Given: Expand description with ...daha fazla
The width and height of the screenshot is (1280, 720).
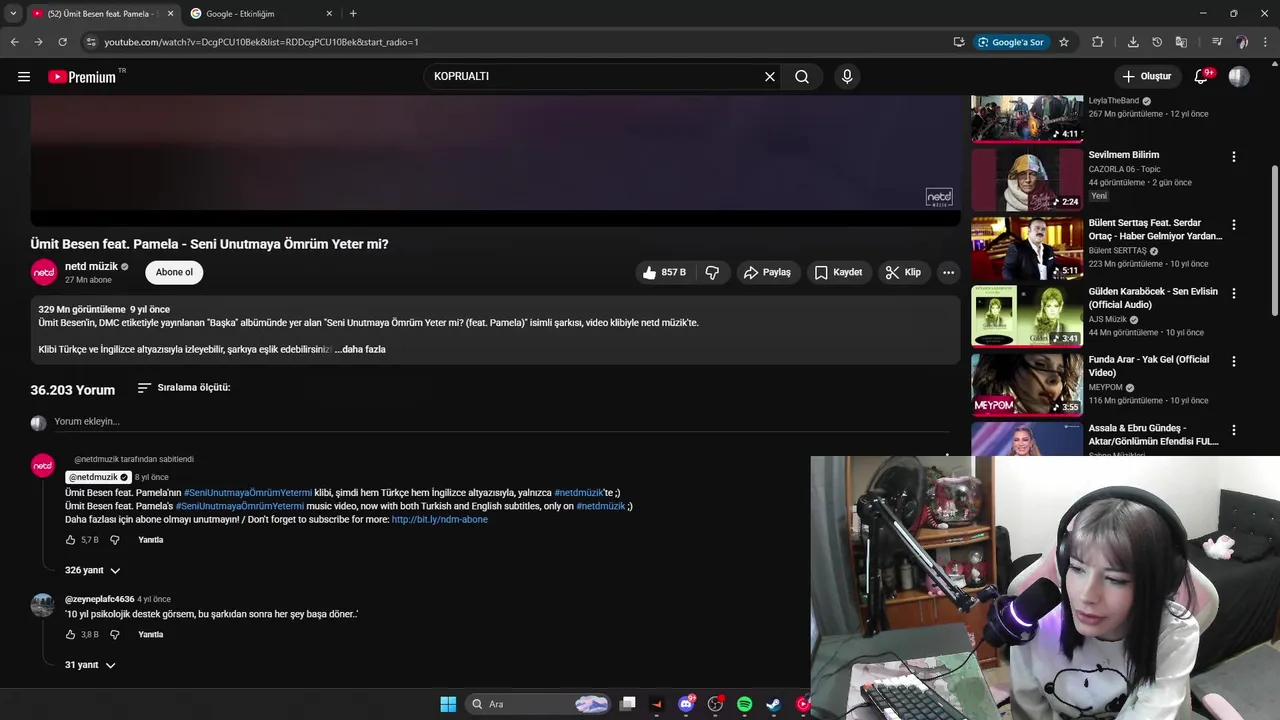Looking at the screenshot, I should (360, 349).
